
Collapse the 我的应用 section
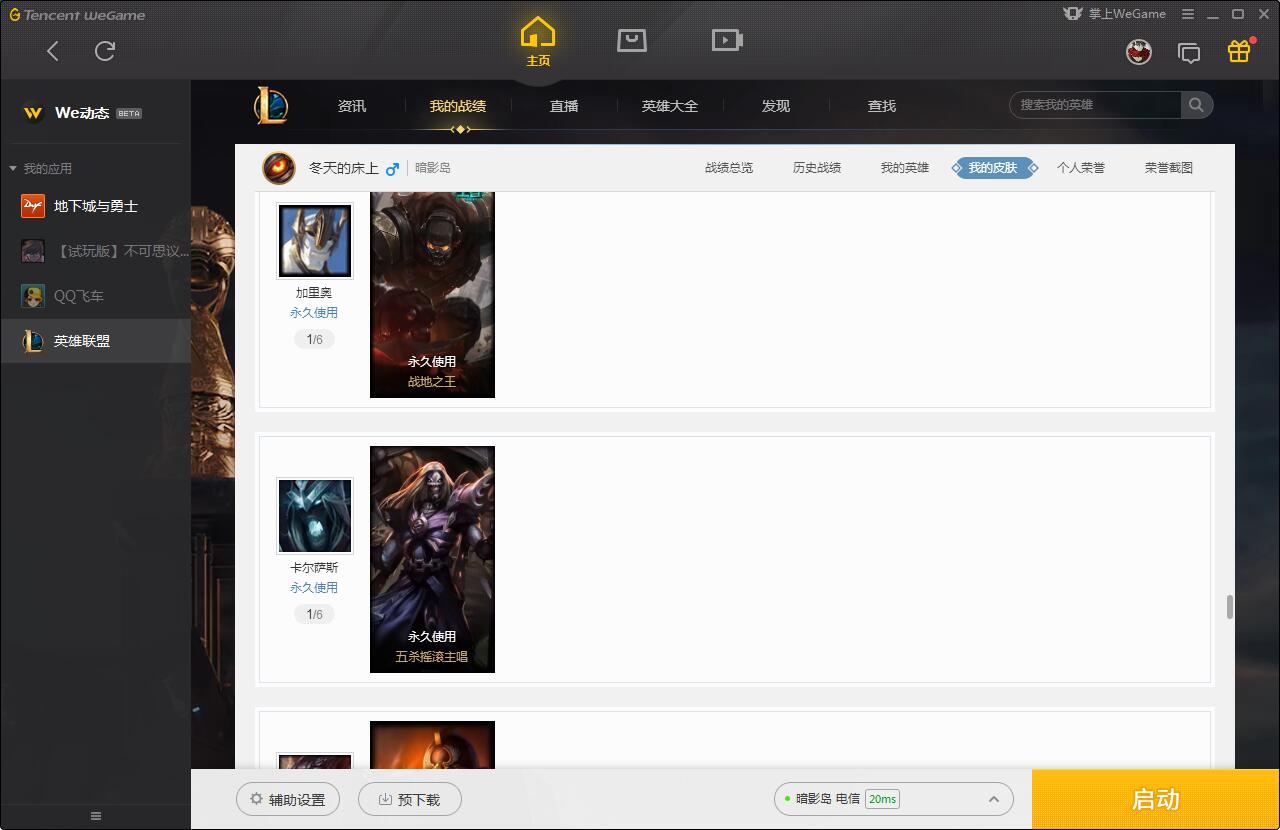point(42,168)
